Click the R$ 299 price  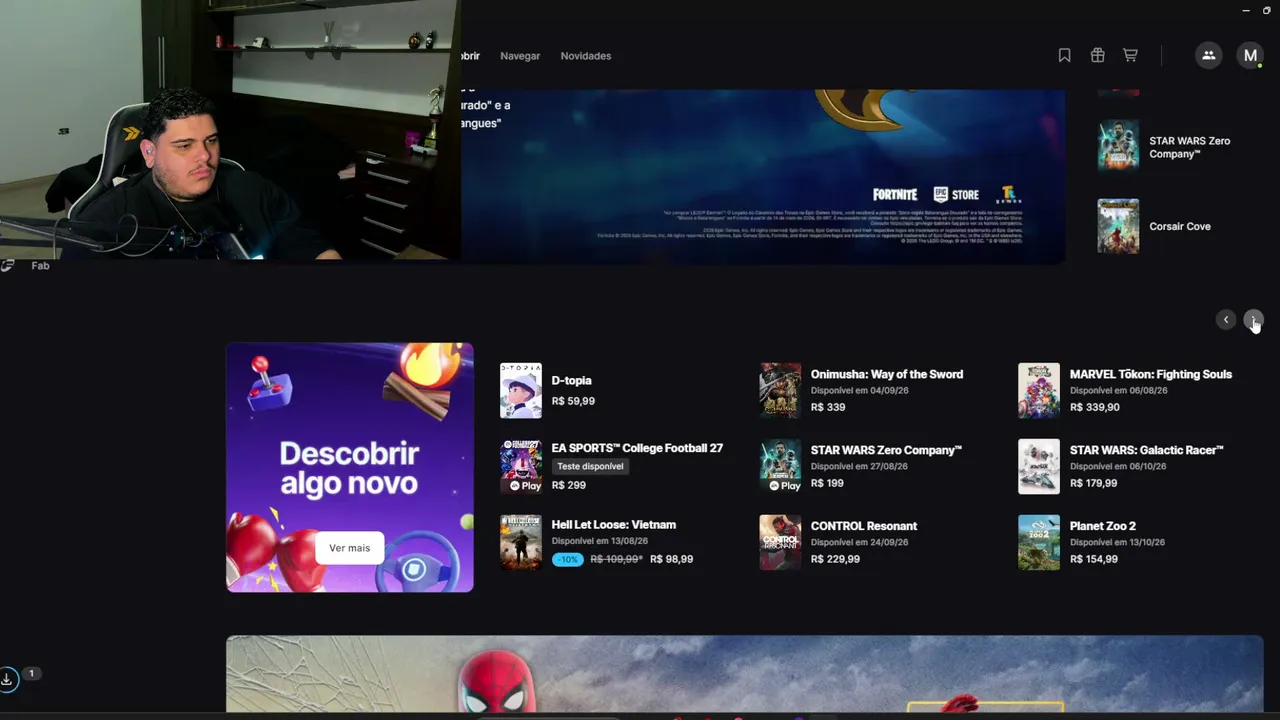pos(569,485)
